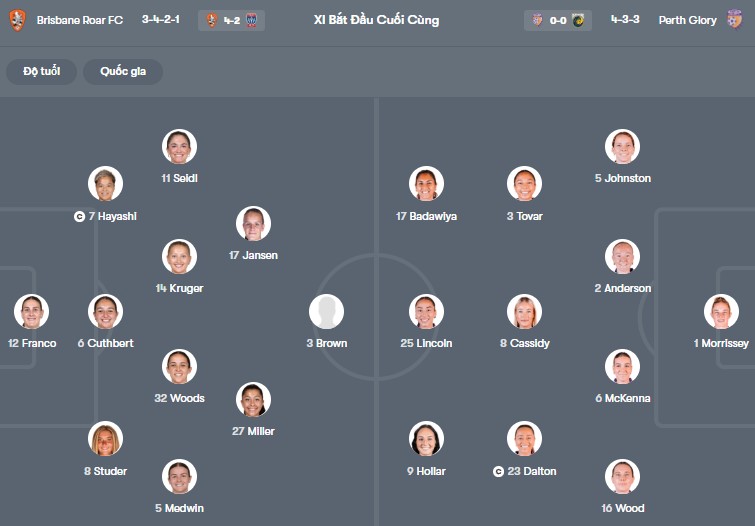
Task: Select the Quốc gia filter tab
Action: click(x=123, y=72)
